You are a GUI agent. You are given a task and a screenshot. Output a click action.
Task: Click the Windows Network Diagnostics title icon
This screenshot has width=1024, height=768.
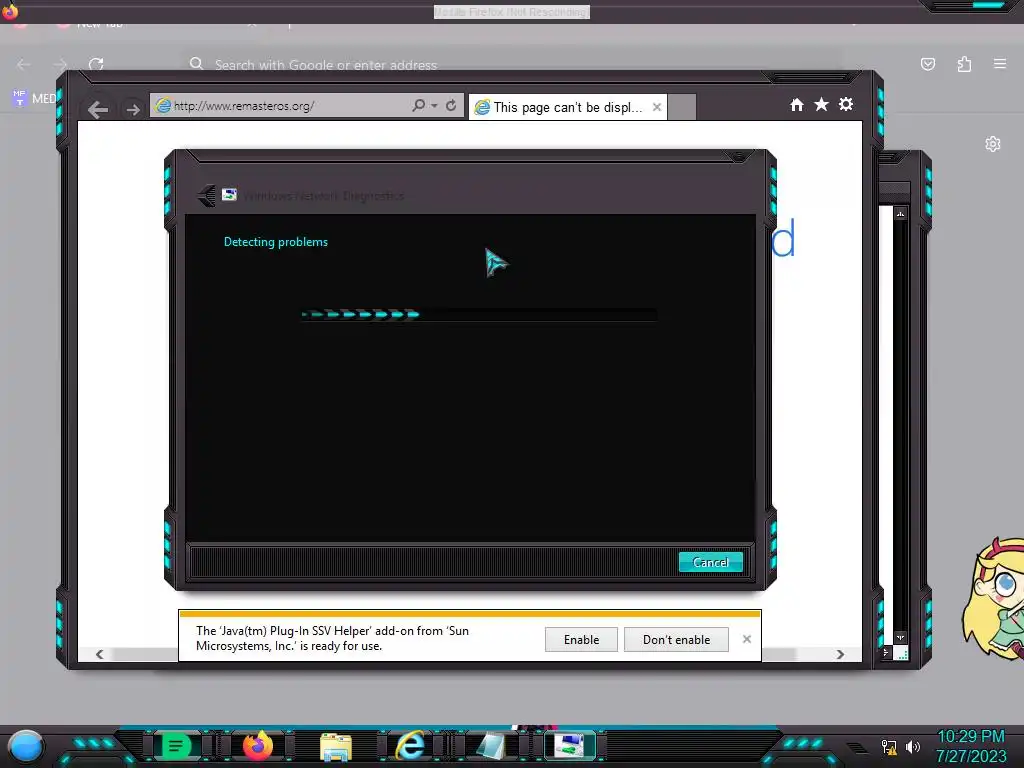click(229, 195)
